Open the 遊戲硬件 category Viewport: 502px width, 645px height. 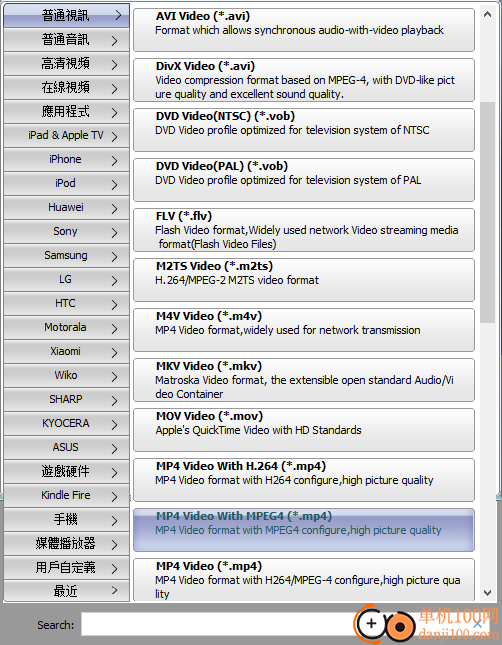click(x=67, y=471)
